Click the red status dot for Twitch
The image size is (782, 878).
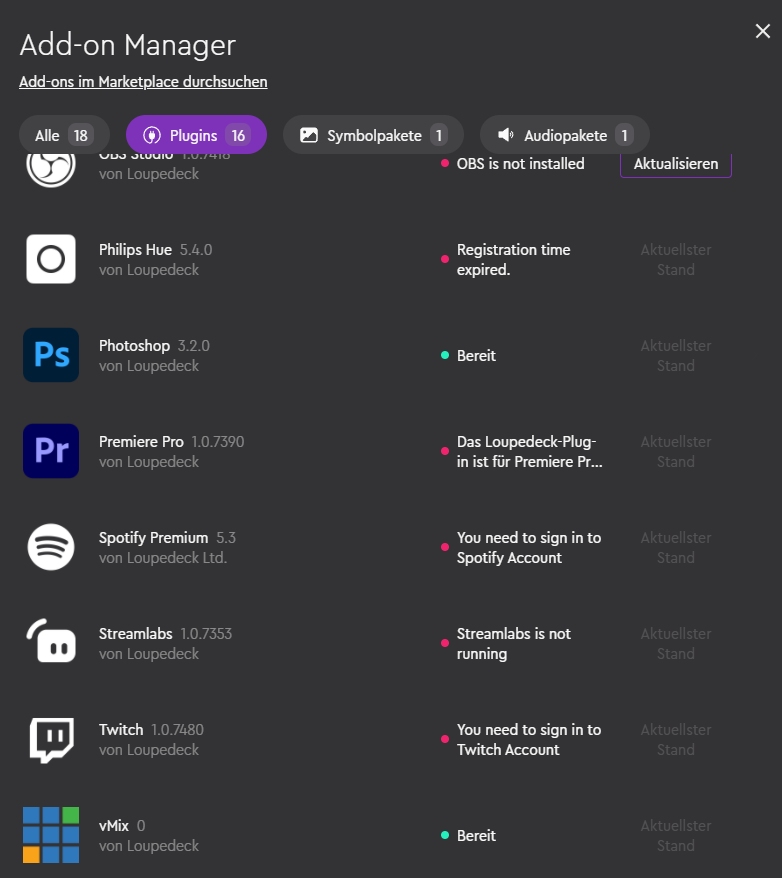point(445,739)
